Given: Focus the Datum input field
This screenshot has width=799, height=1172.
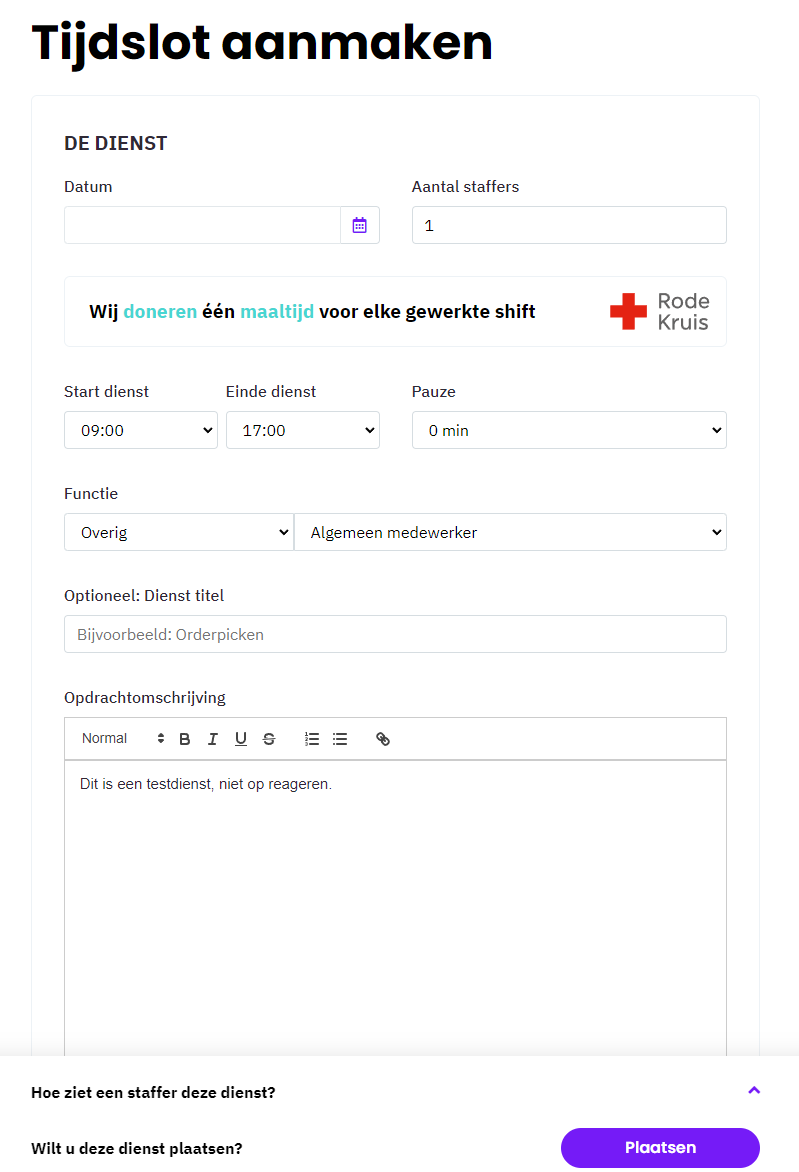Looking at the screenshot, I should click(203, 225).
